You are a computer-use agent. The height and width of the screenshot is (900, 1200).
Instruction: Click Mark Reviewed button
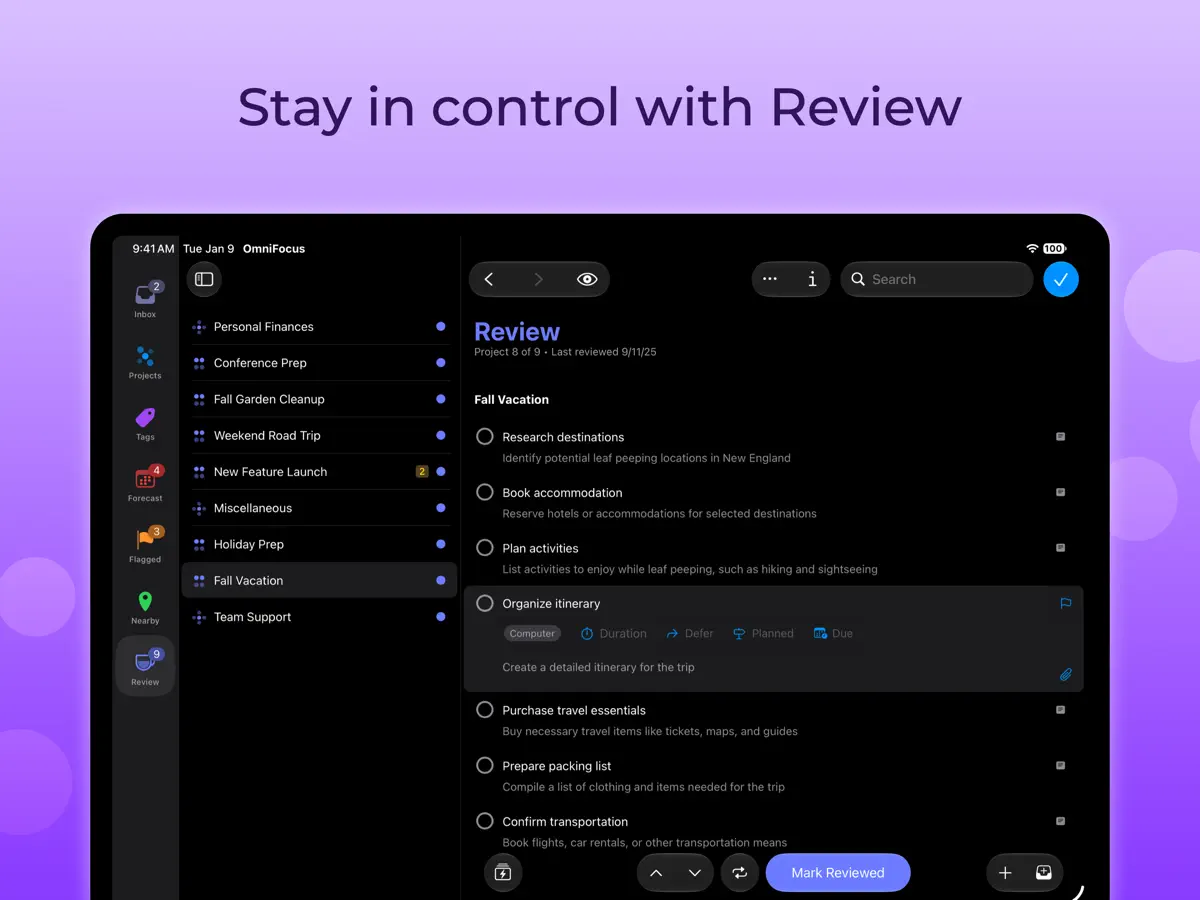coord(838,873)
